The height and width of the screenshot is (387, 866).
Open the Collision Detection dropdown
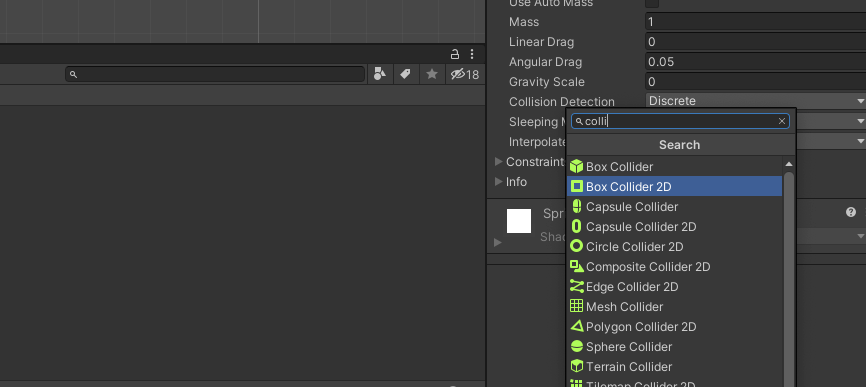click(x=756, y=101)
